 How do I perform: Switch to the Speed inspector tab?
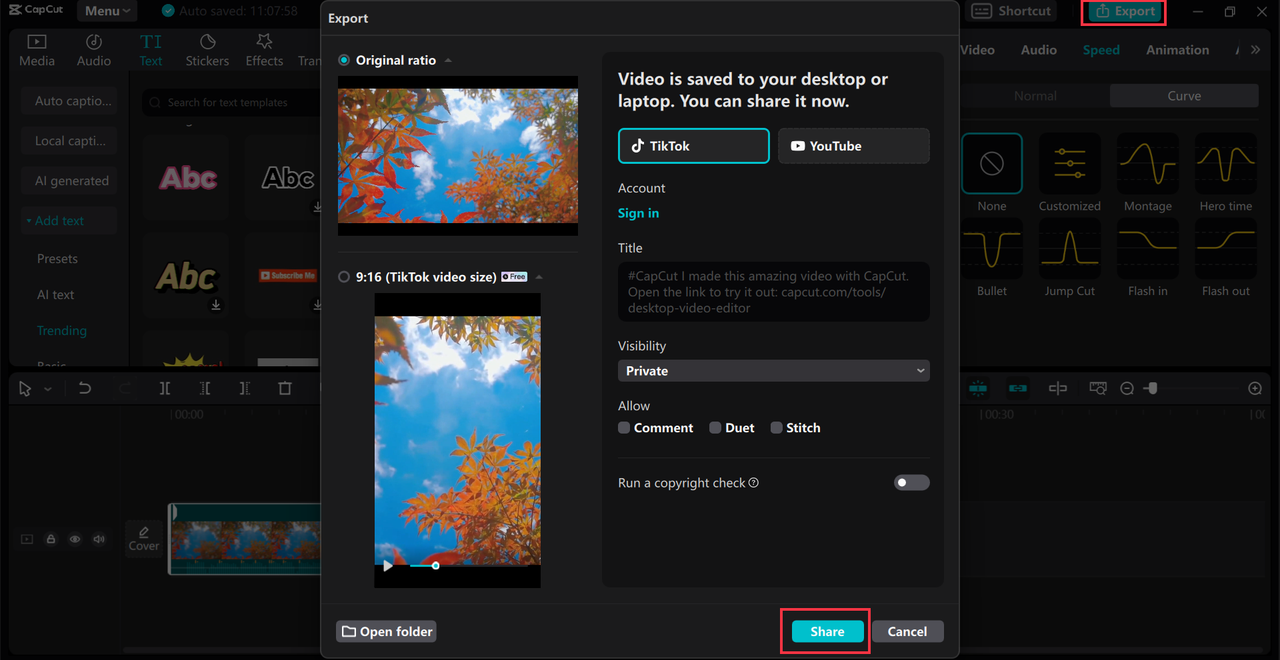pyautogui.click(x=1101, y=50)
